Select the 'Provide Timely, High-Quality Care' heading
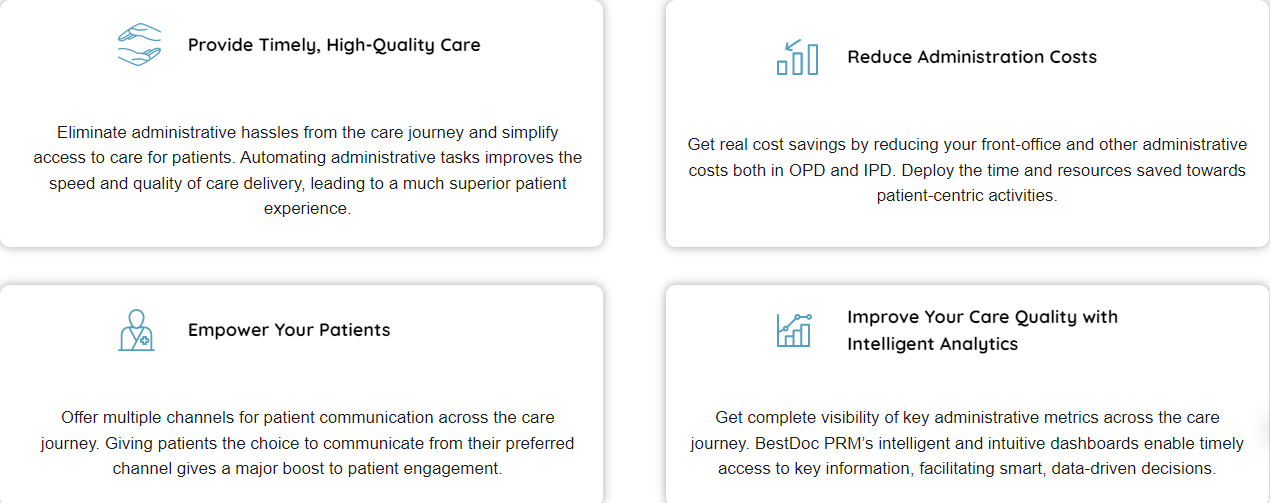The height and width of the screenshot is (503, 1270). click(334, 45)
